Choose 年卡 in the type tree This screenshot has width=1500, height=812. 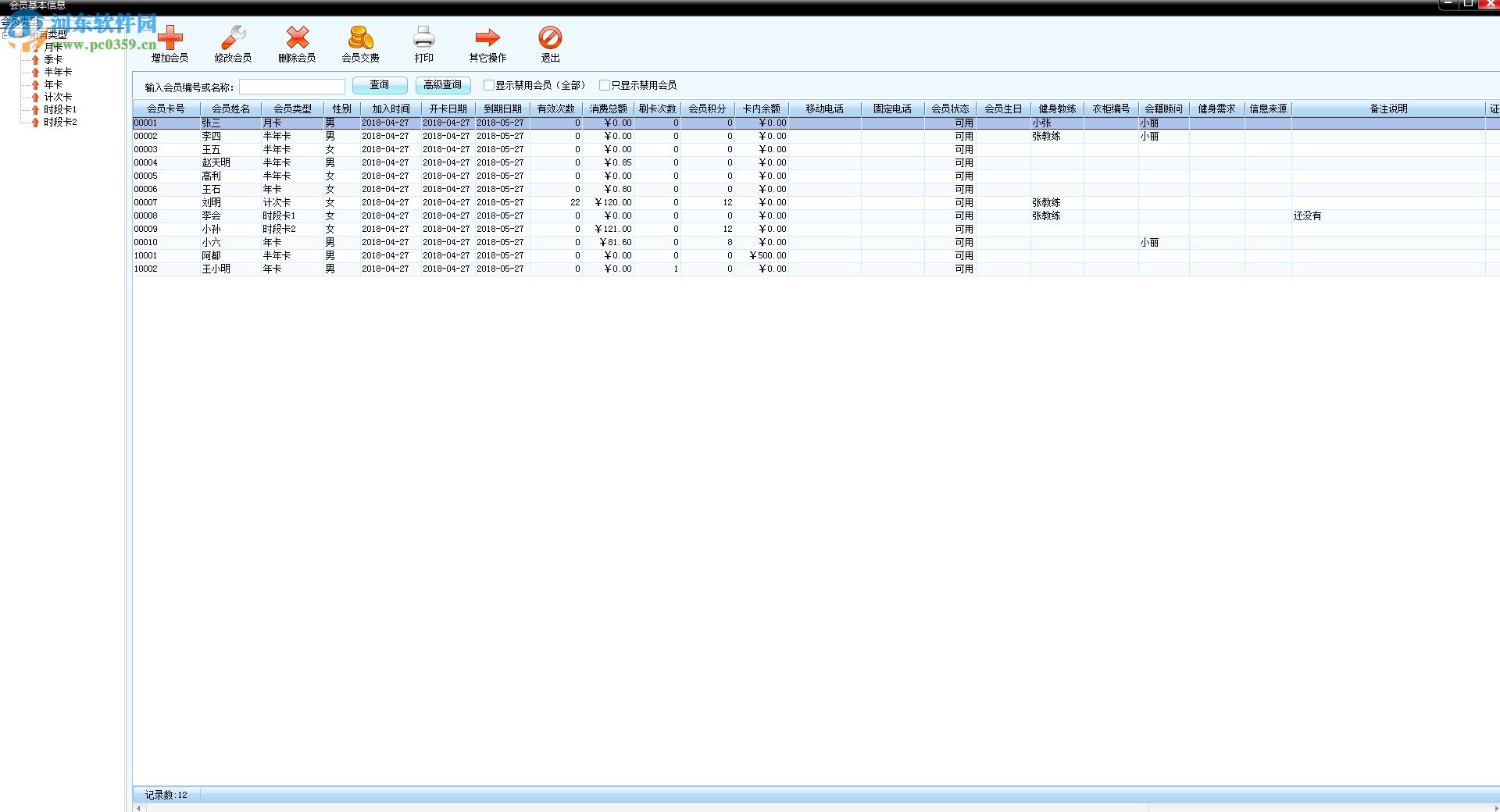[x=53, y=84]
